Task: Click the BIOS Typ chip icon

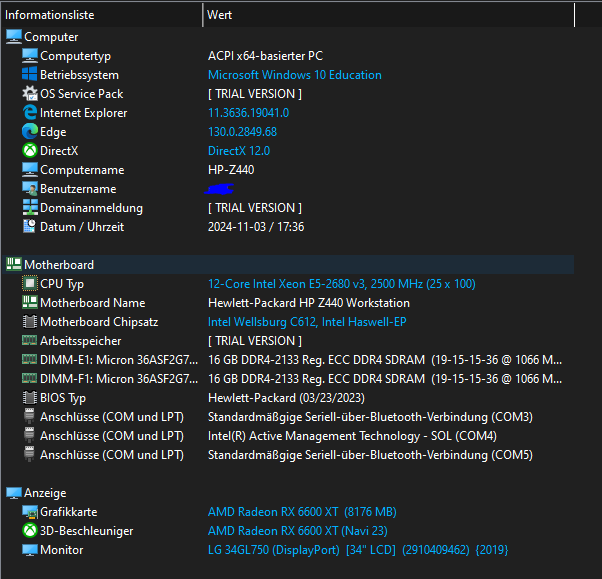Action: click(30, 398)
